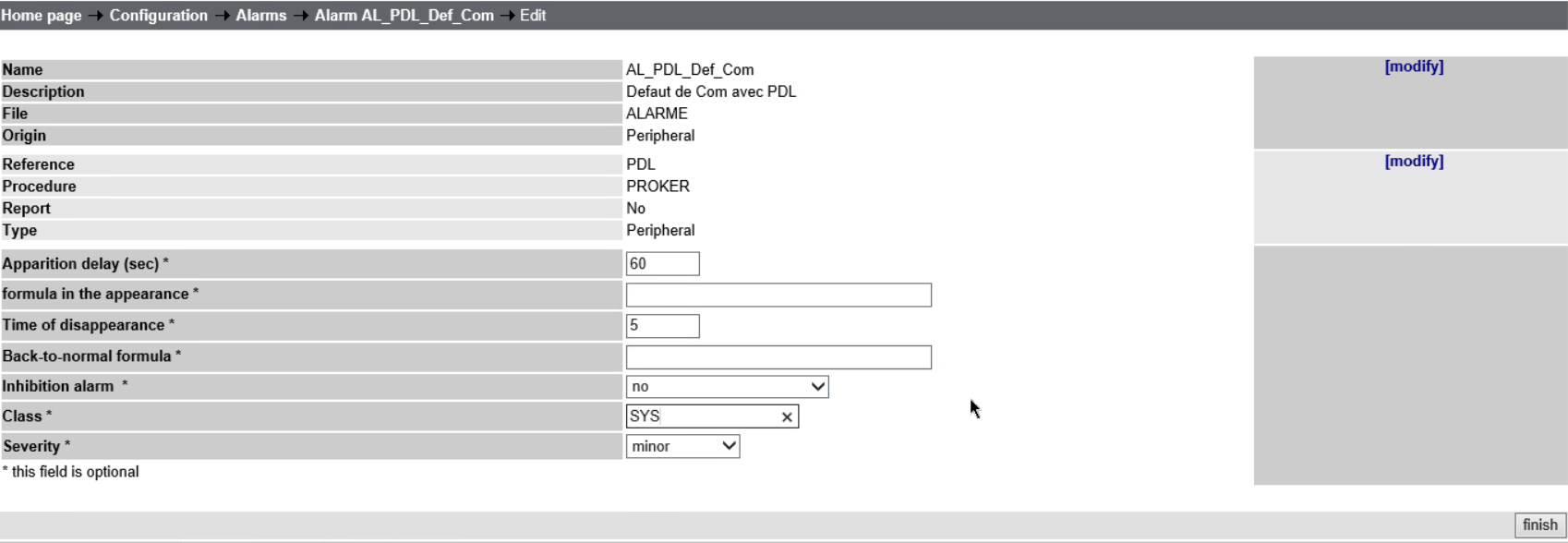Open the Inhibition alarm dropdown
This screenshot has width=1568, height=543.
(x=727, y=387)
